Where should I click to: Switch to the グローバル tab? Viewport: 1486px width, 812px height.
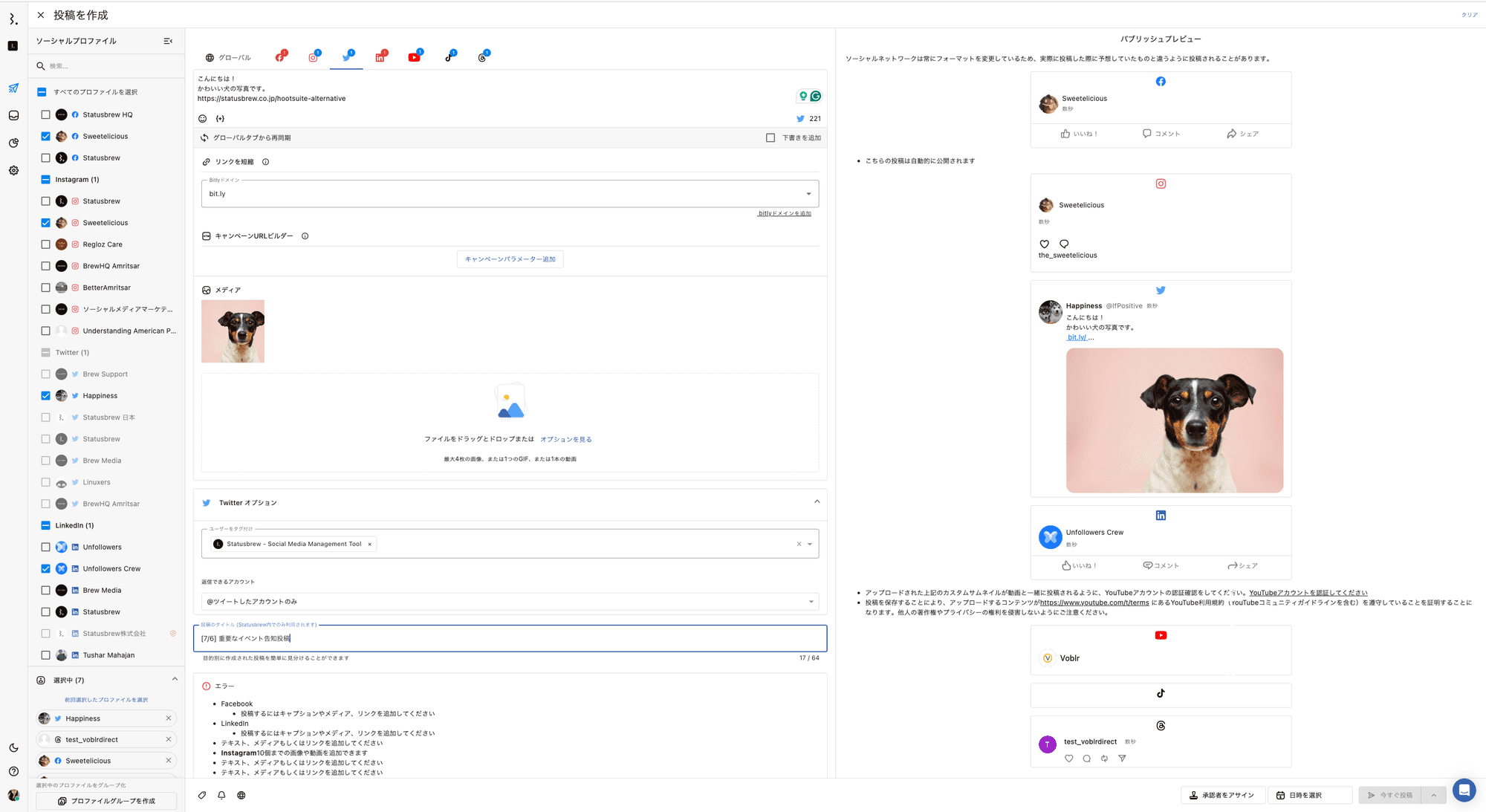click(229, 58)
